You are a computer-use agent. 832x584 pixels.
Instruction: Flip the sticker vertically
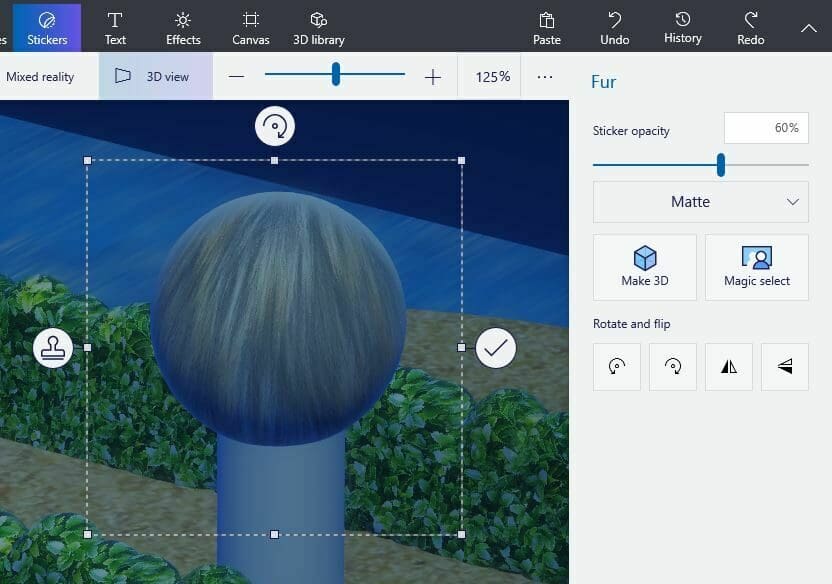pos(785,367)
